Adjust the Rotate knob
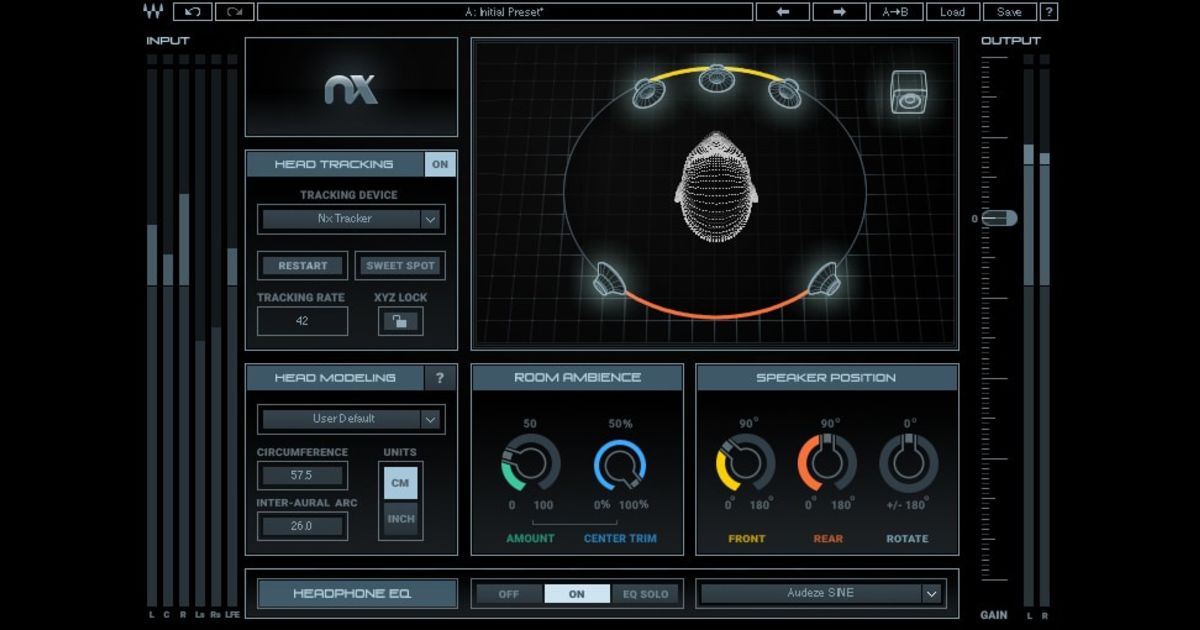Screen dimensions: 1200x630 click(908, 463)
